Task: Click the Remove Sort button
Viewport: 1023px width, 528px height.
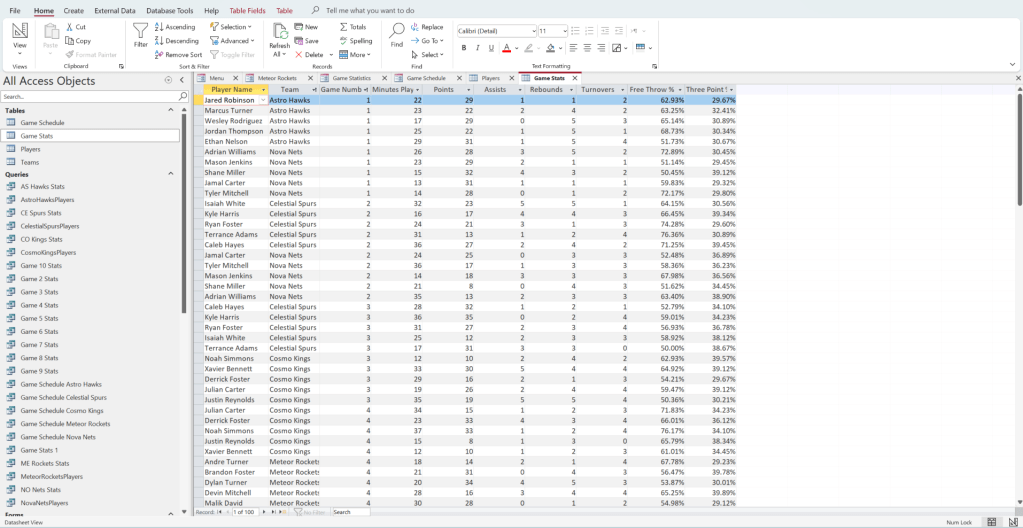Action: click(179, 55)
